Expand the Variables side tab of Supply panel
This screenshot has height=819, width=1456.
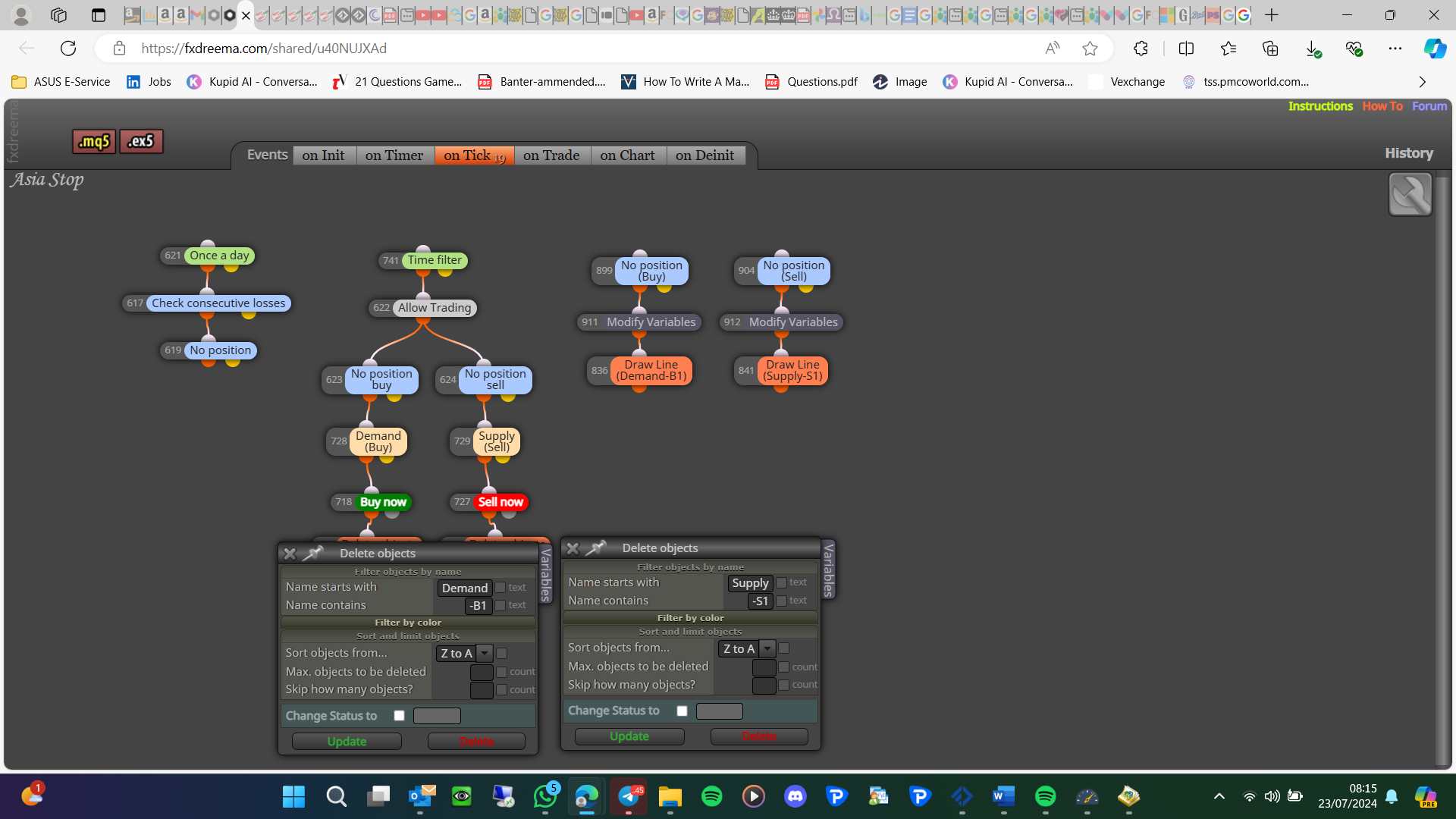(828, 570)
